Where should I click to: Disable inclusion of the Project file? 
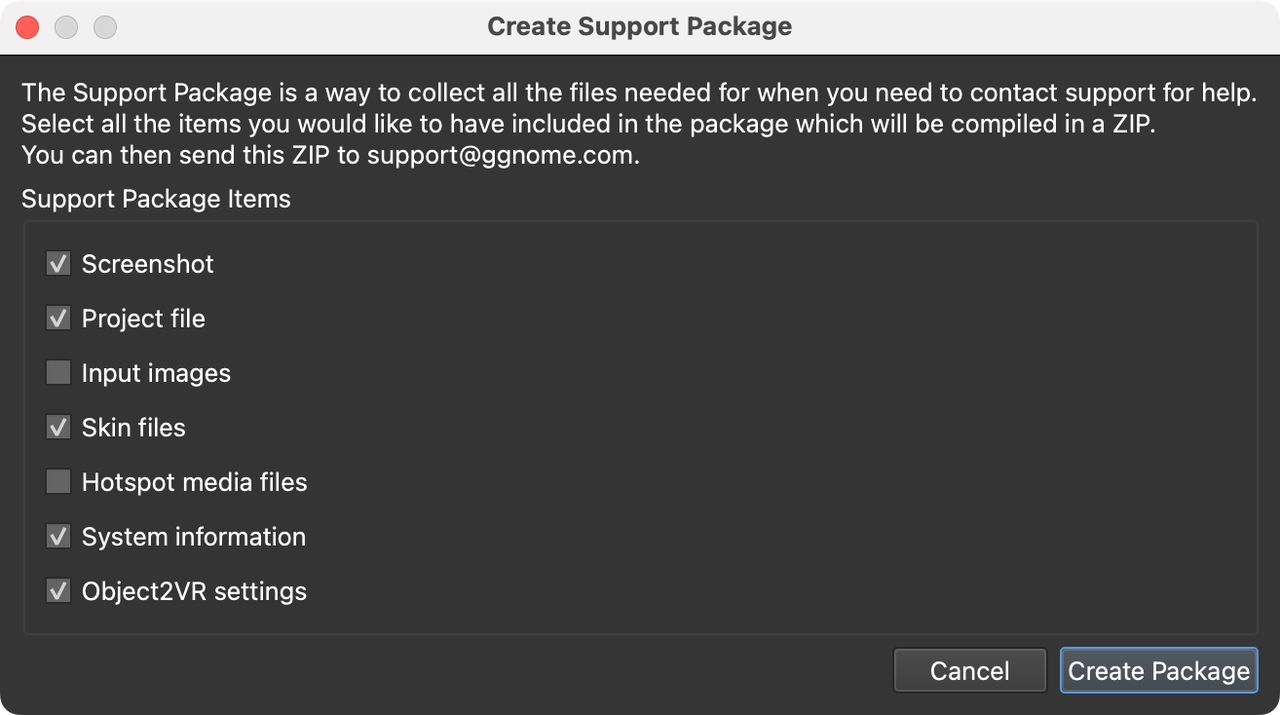[58, 318]
